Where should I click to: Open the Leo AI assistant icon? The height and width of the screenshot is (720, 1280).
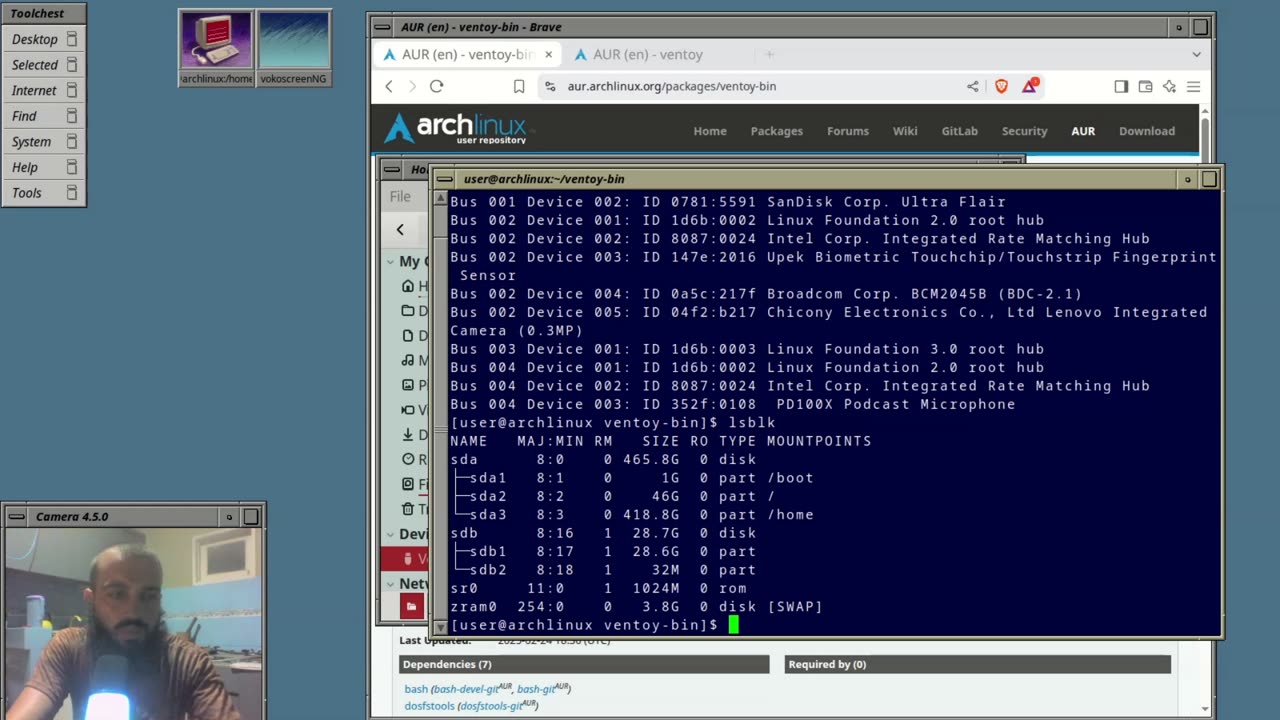(x=1169, y=86)
